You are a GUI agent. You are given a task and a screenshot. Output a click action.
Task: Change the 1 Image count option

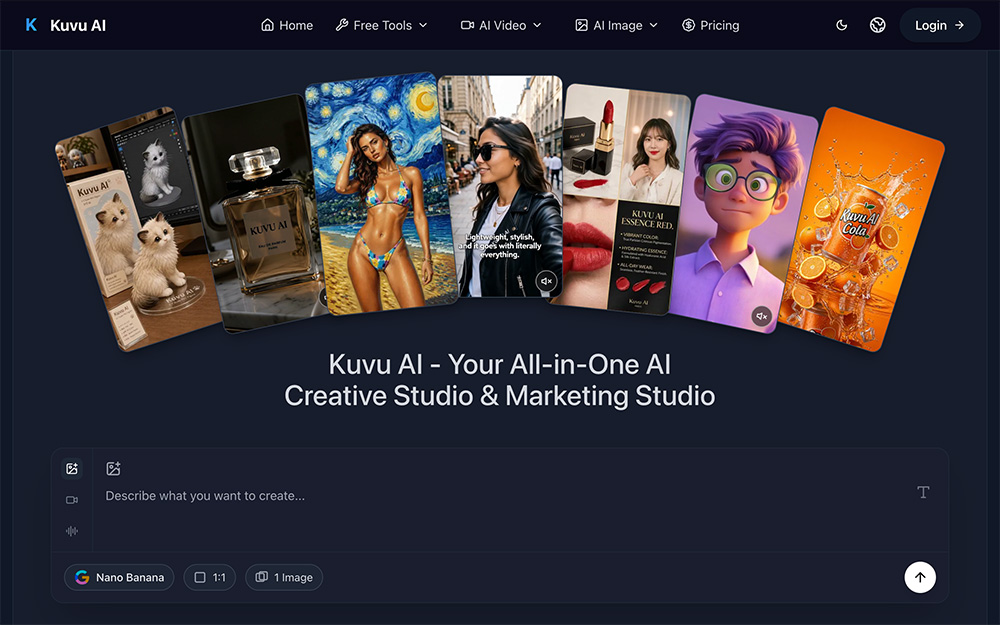pos(284,577)
